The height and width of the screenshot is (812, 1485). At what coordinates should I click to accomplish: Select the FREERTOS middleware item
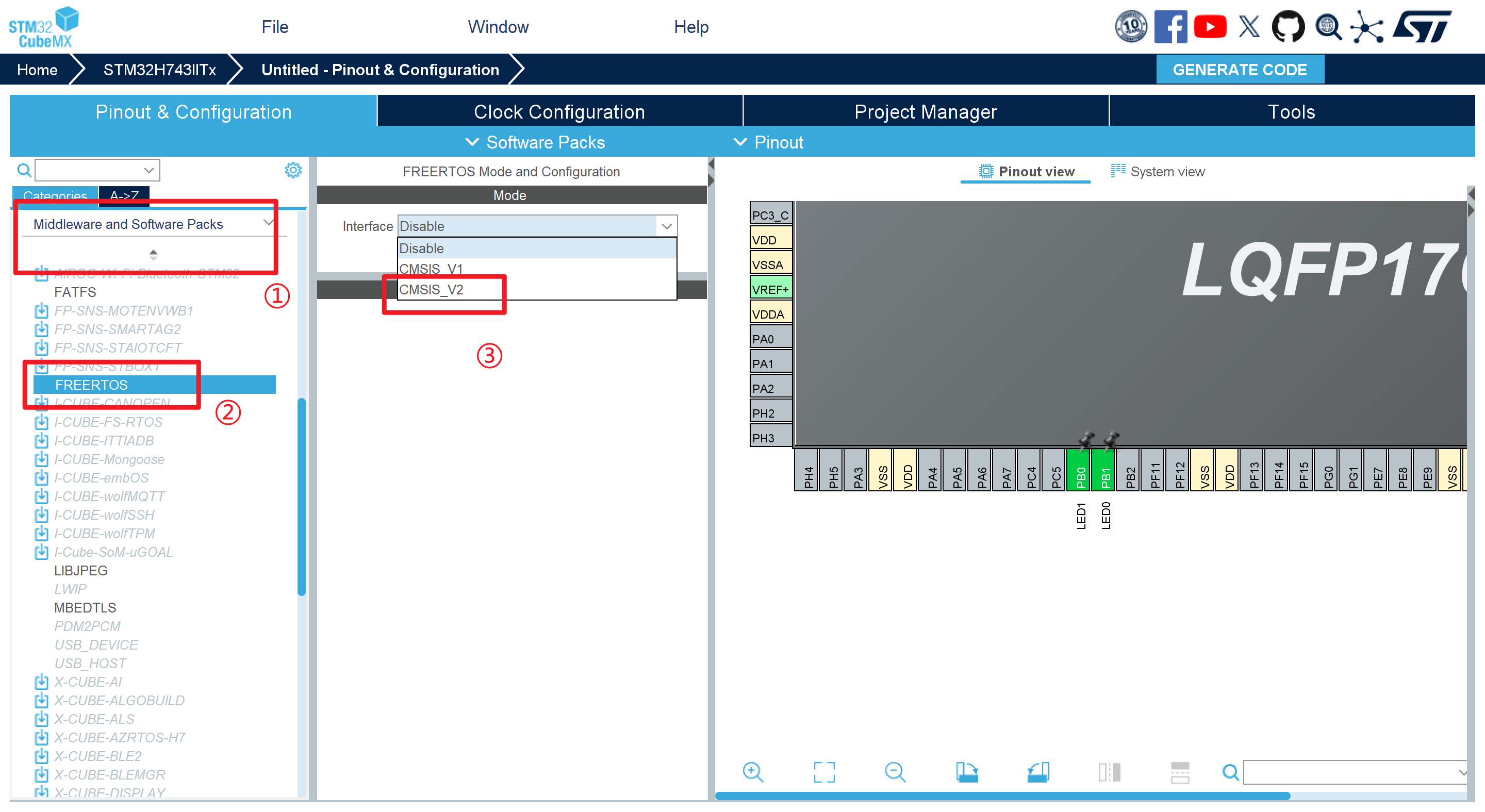coord(154,385)
